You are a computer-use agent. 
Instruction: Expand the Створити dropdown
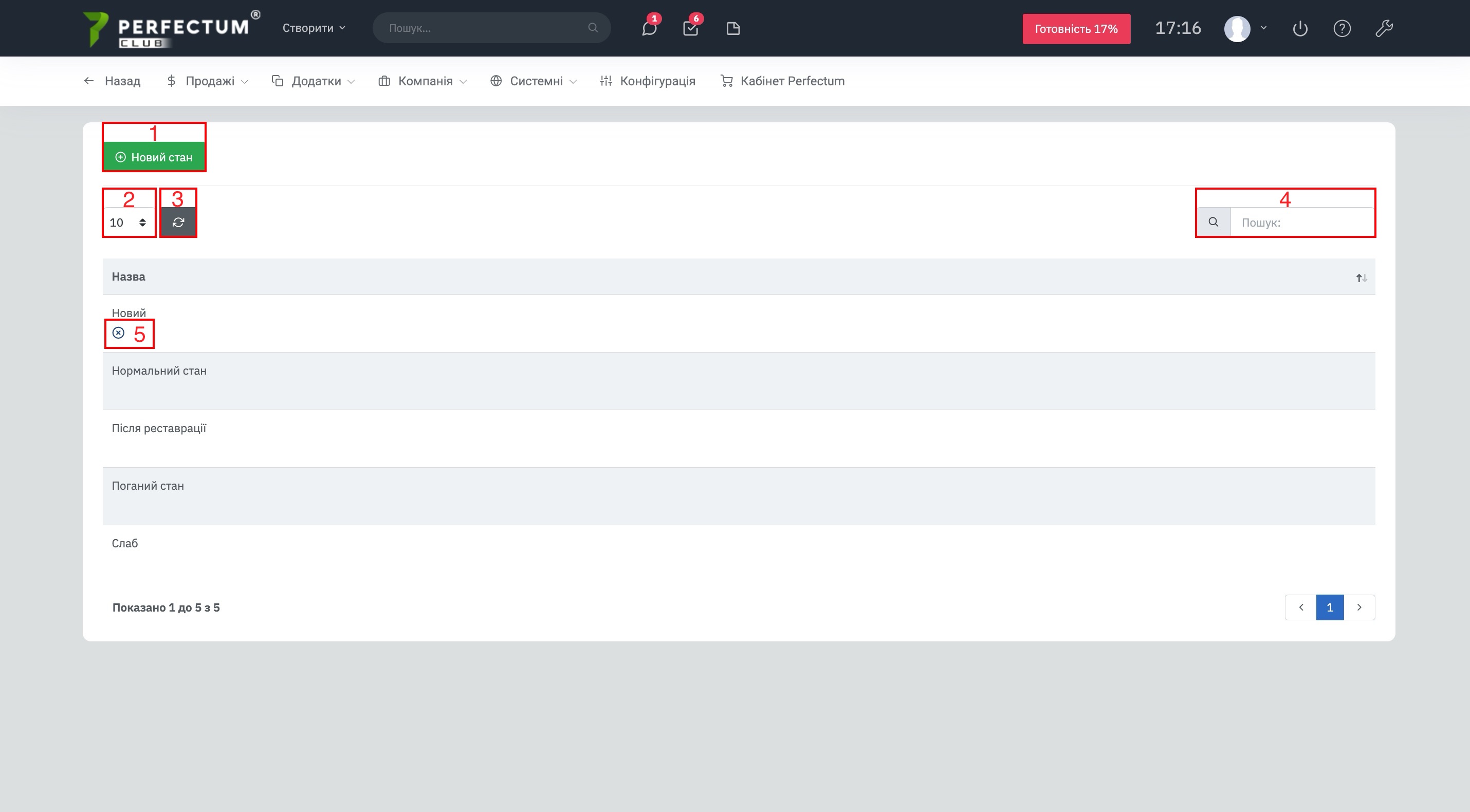[x=314, y=28]
